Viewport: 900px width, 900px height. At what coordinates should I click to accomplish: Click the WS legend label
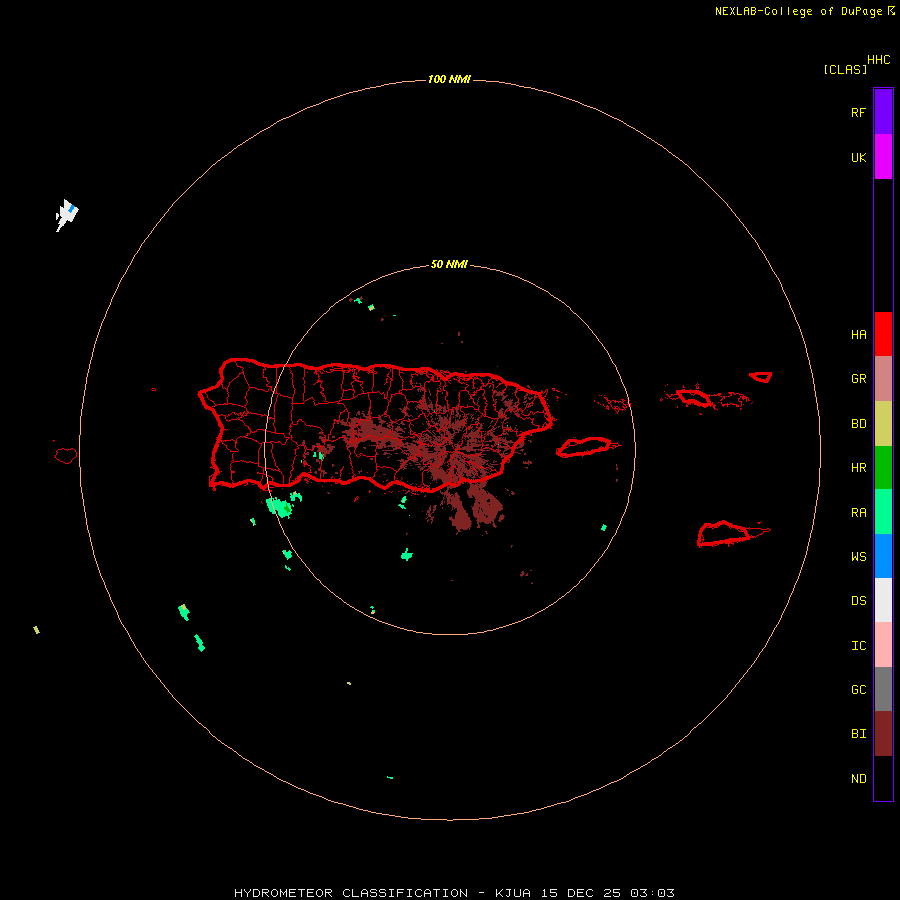(x=858, y=556)
